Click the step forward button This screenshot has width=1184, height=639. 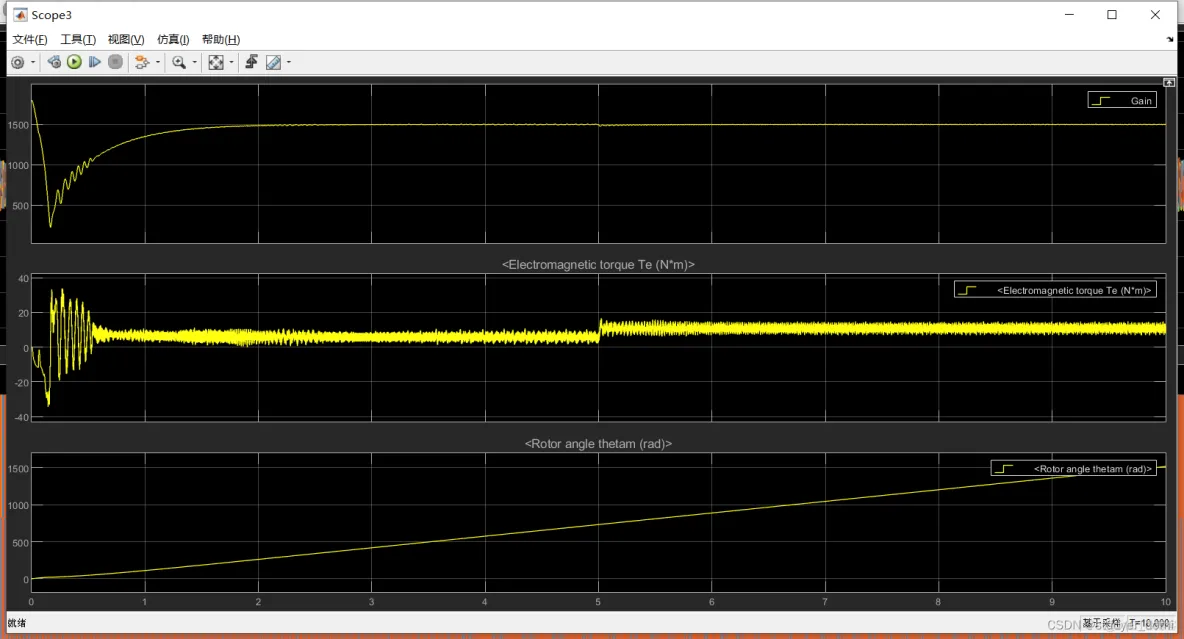coord(94,62)
